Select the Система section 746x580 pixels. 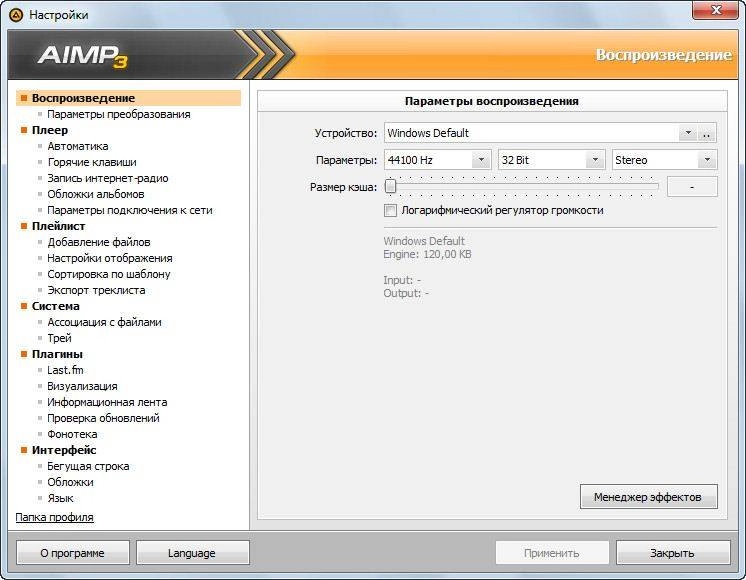pos(56,306)
